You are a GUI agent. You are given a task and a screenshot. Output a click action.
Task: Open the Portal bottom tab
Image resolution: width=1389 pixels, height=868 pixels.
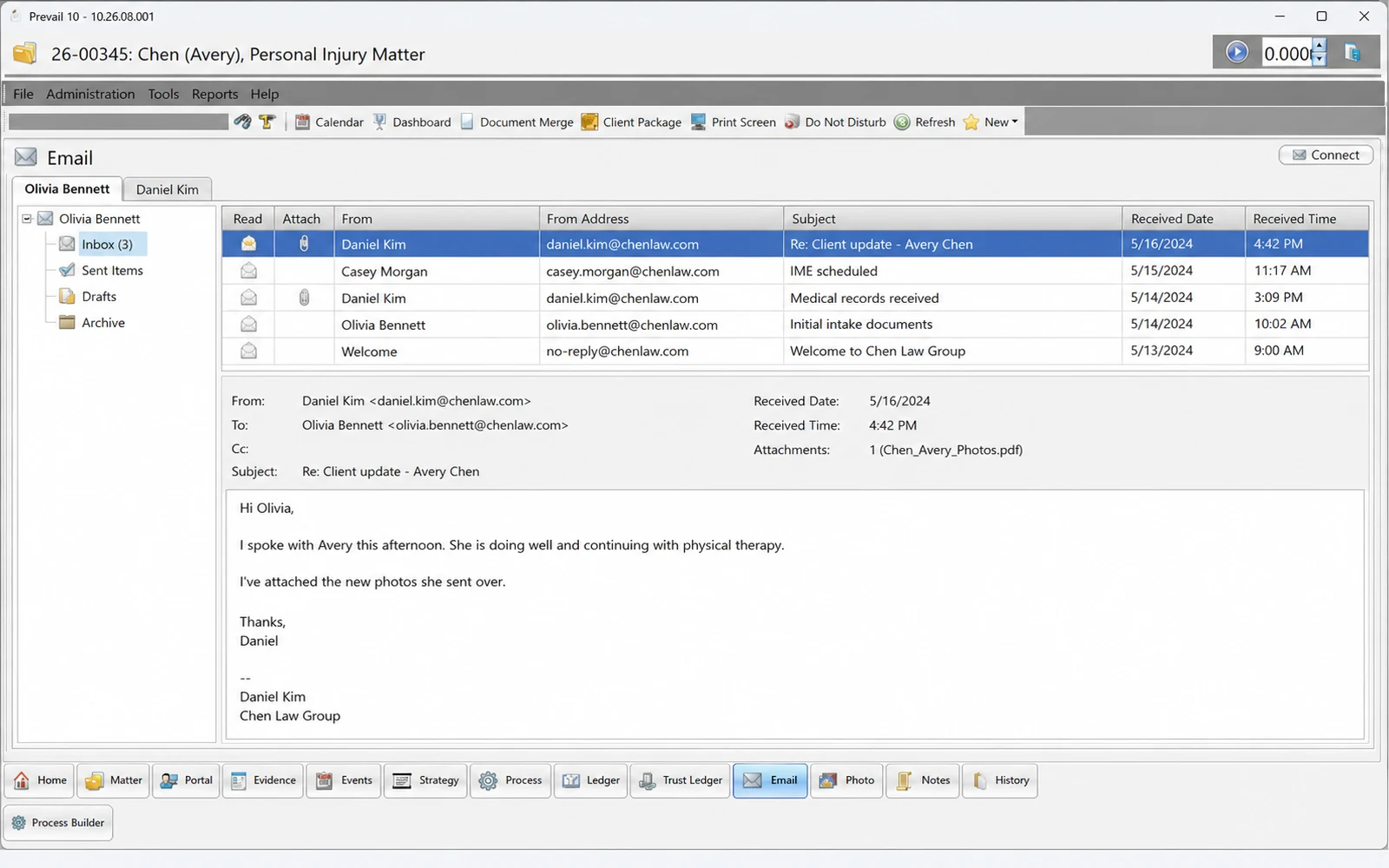pyautogui.click(x=187, y=780)
